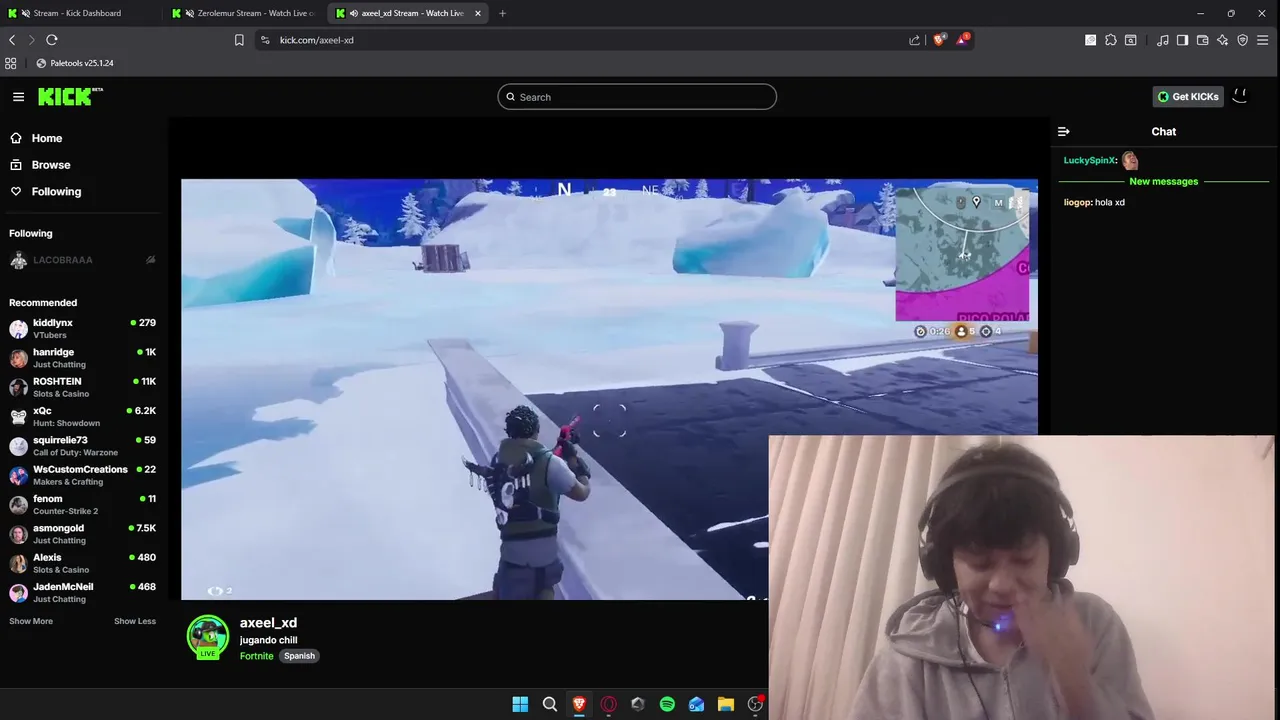Screen dimensions: 1280x720
Task: Click the Spanish language tag
Action: click(299, 656)
